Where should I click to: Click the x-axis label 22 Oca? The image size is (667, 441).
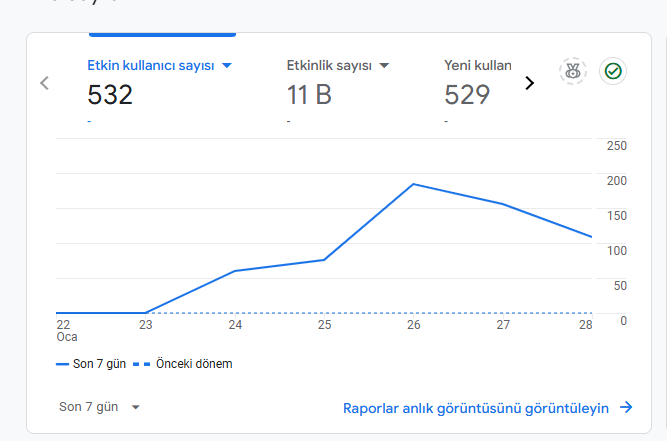[x=67, y=331]
